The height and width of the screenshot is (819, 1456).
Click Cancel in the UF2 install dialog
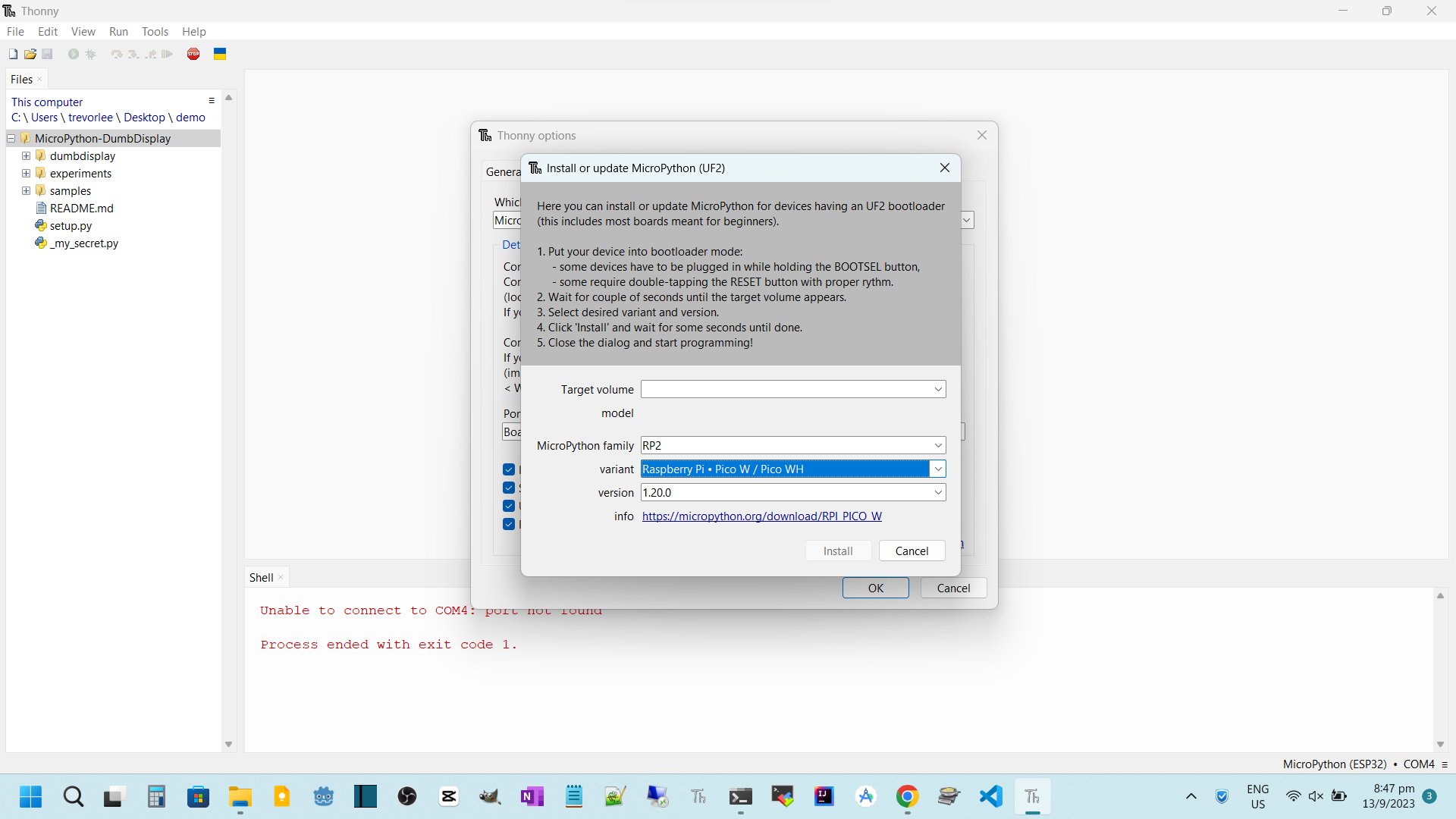tap(912, 551)
